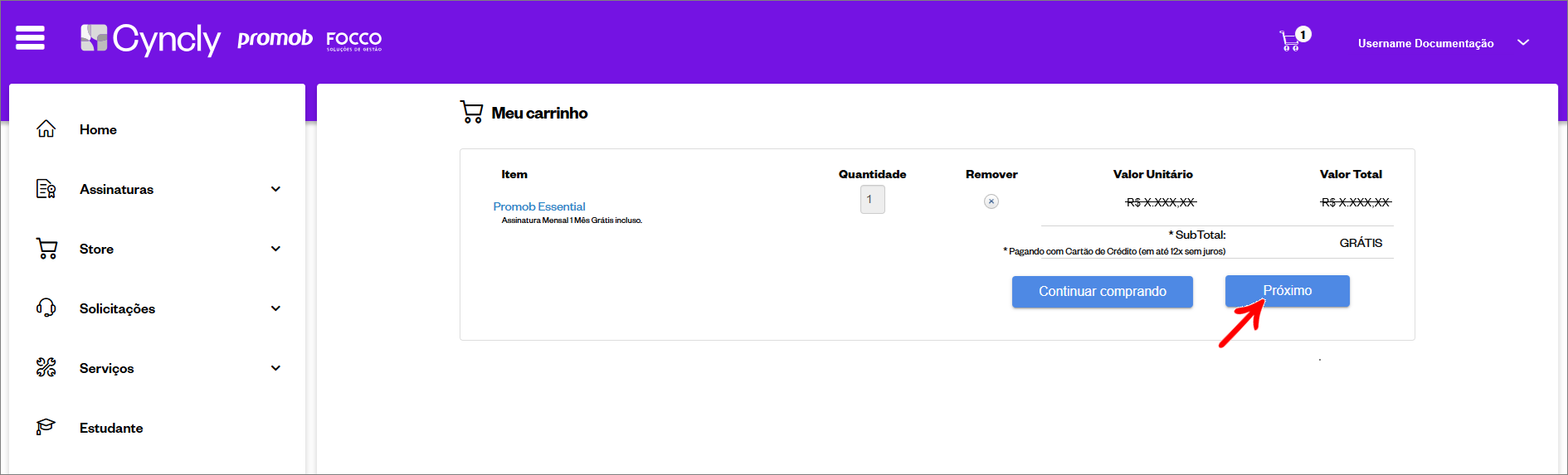This screenshot has width=1568, height=475.
Task: Expand the Store chevron
Action: [275, 249]
